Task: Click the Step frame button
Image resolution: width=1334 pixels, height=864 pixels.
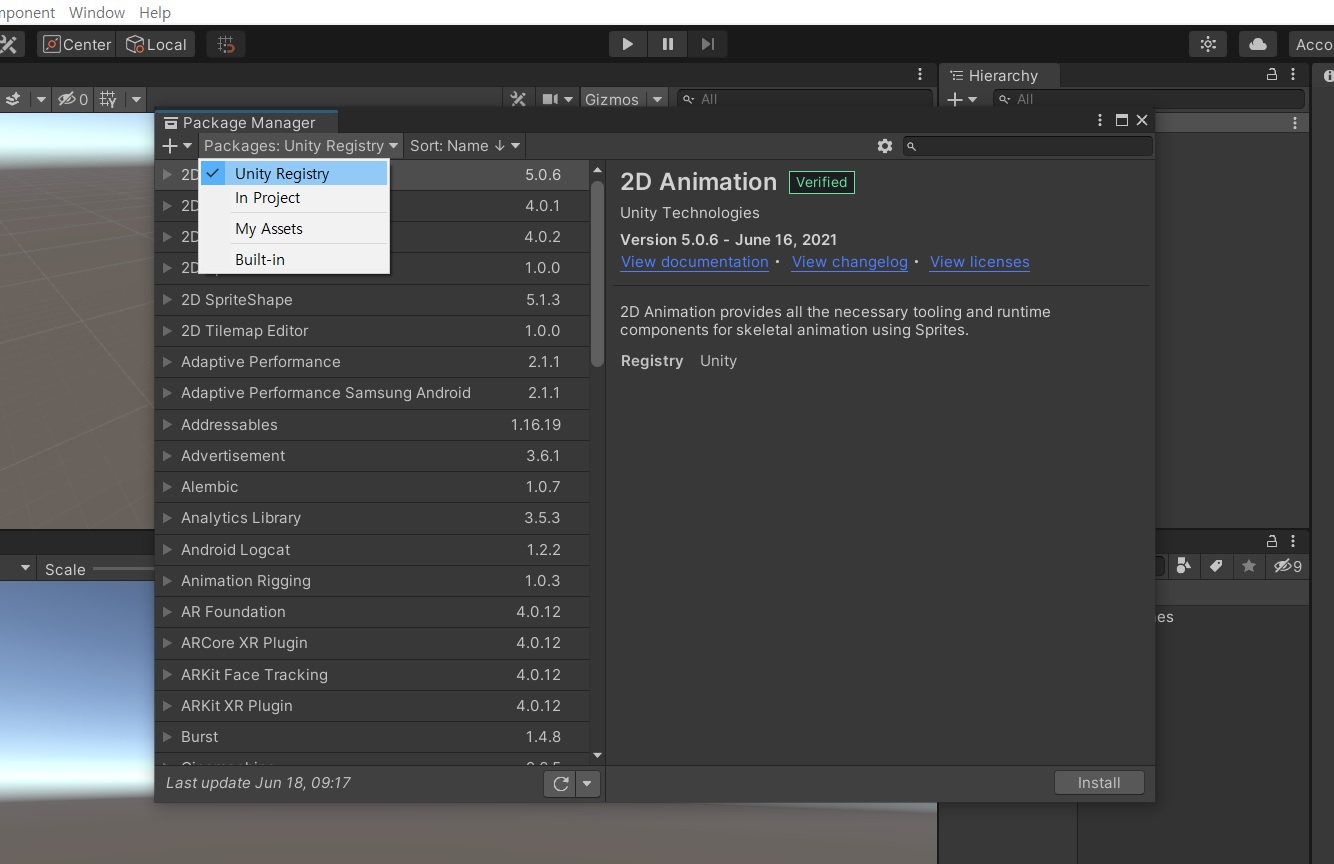Action: pyautogui.click(x=707, y=44)
